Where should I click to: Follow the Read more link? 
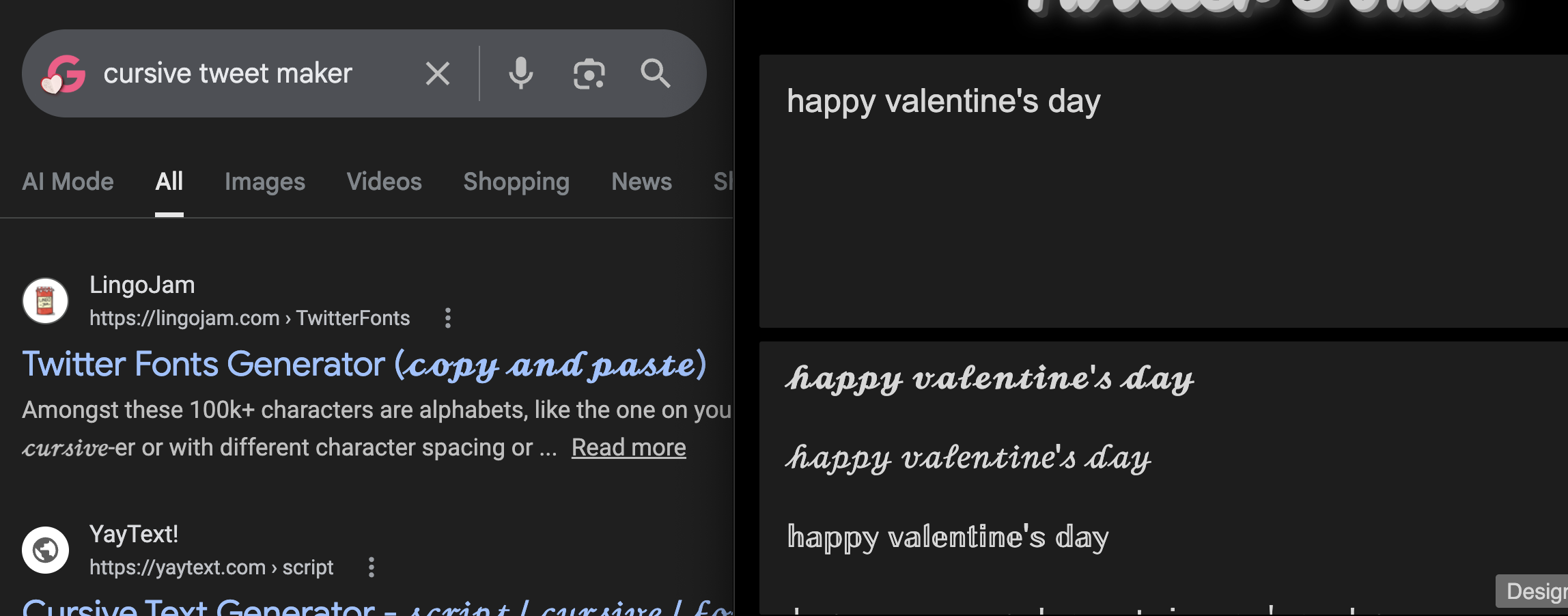(x=629, y=447)
